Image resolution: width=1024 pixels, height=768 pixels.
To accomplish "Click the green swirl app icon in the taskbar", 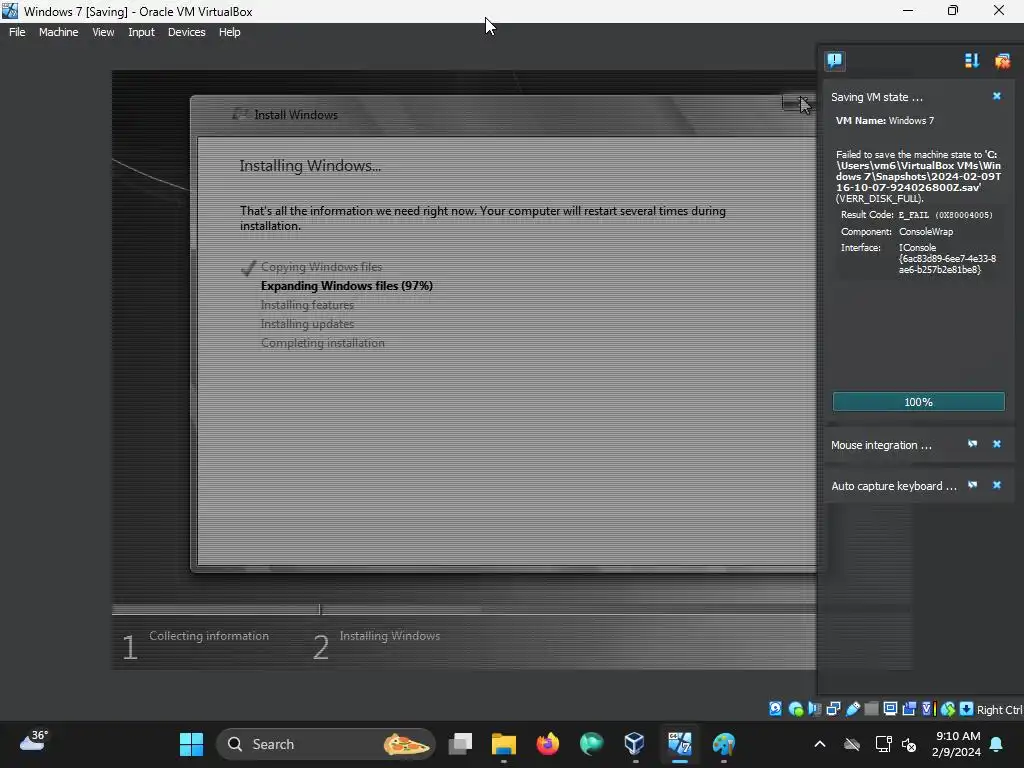I will point(591,744).
